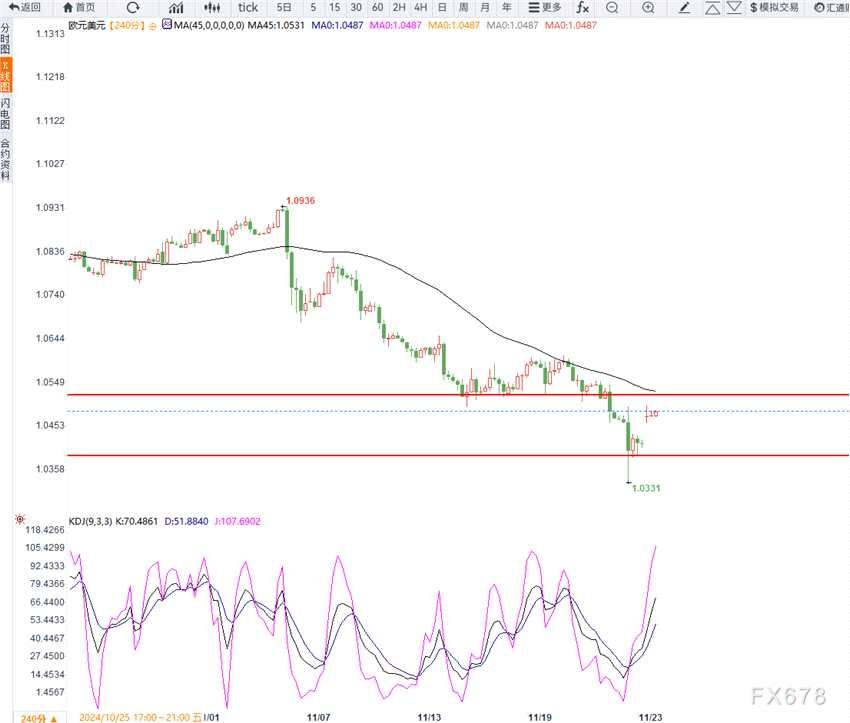Toggle the icon next to 欧元美元【240分】

[x=152, y=25]
